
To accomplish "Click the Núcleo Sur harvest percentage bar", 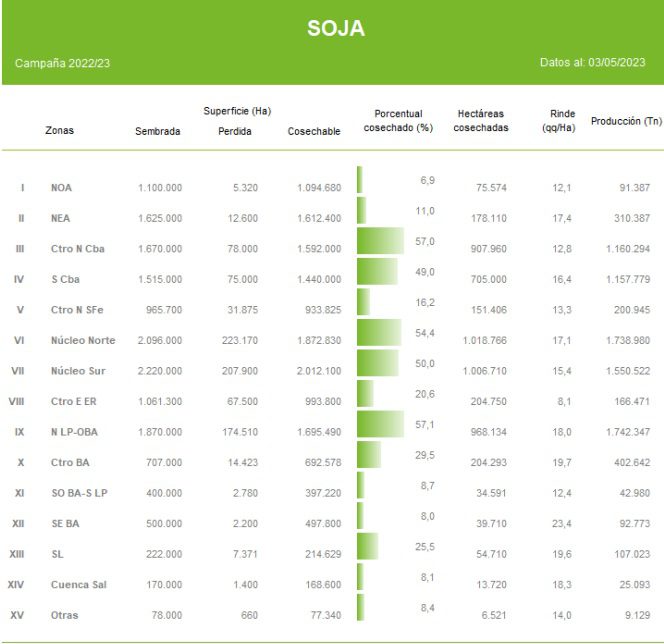I will [377, 363].
